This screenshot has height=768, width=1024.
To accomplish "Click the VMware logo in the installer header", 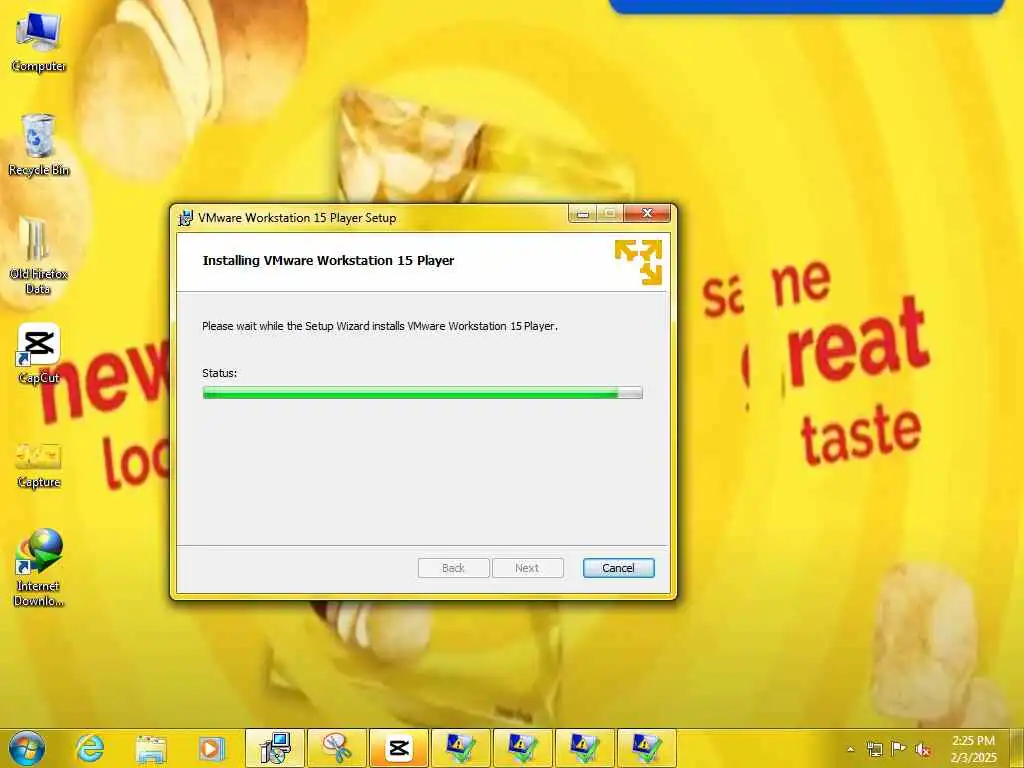I will click(x=638, y=262).
